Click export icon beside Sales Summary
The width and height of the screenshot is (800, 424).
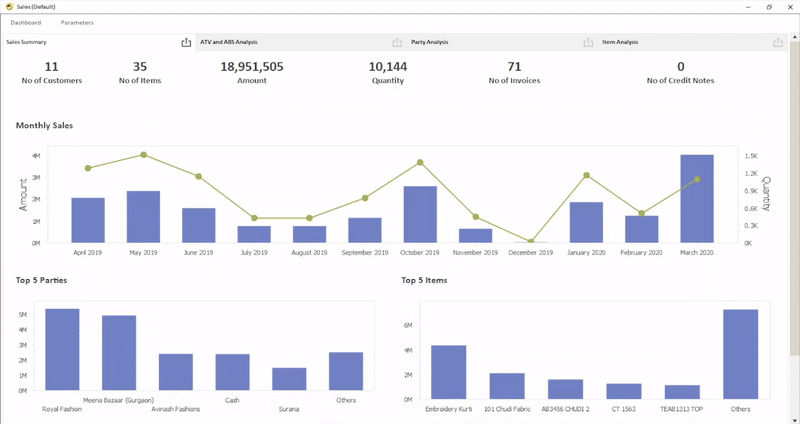186,42
